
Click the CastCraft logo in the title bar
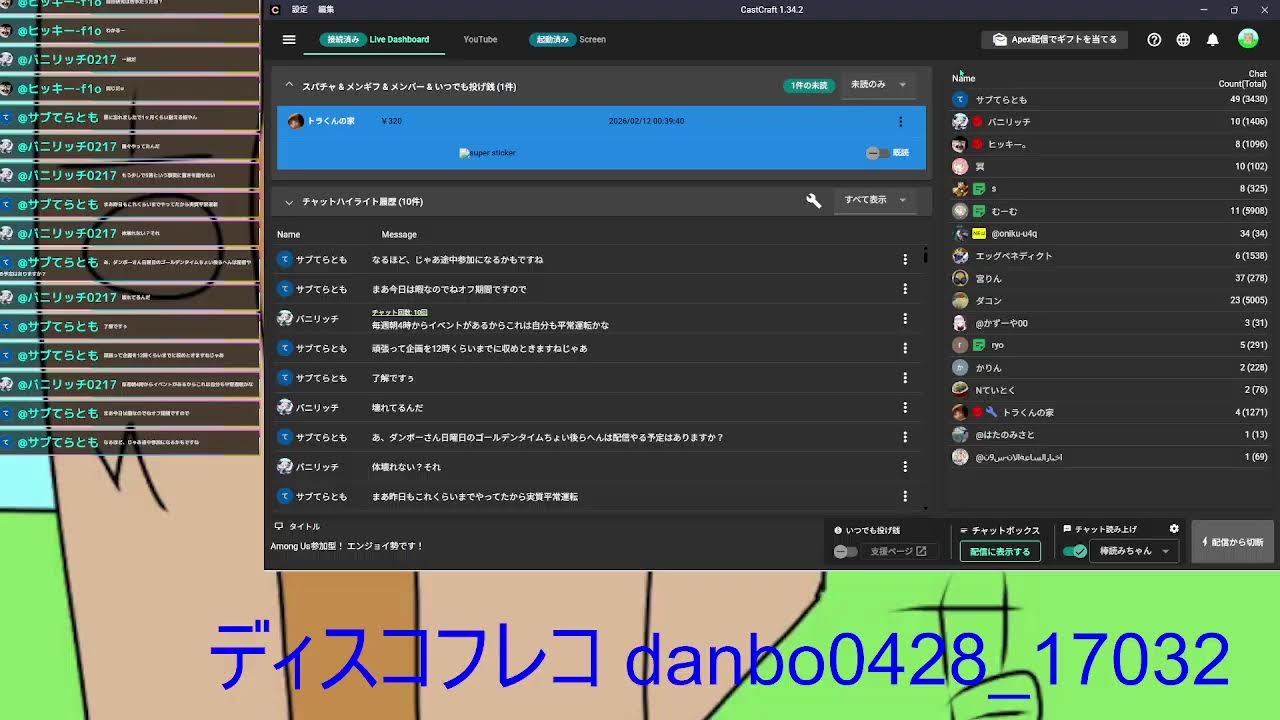tap(275, 9)
